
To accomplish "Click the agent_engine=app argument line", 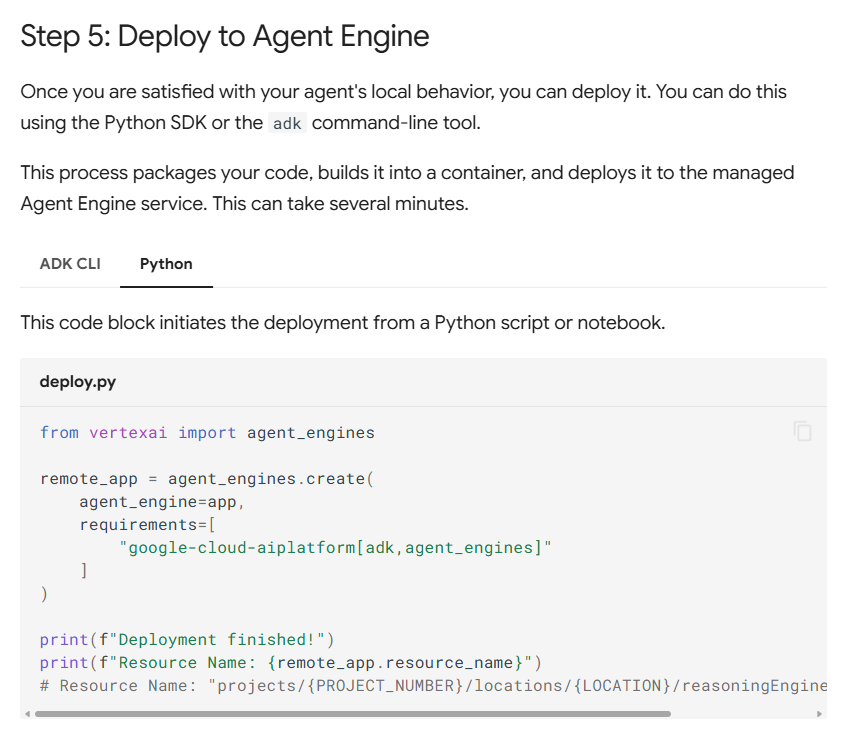I will 162,502.
